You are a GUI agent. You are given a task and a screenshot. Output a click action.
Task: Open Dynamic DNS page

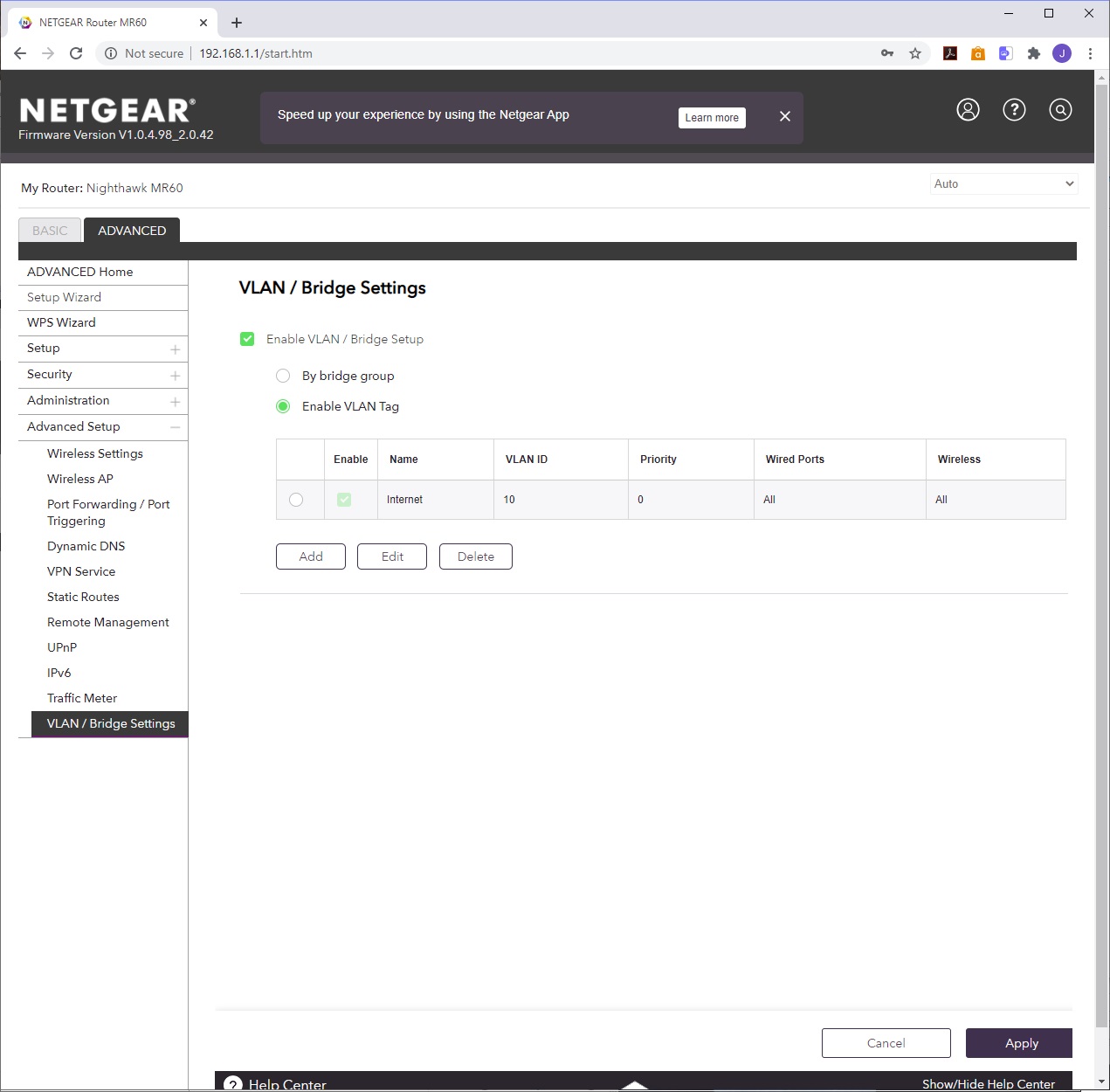[x=86, y=546]
